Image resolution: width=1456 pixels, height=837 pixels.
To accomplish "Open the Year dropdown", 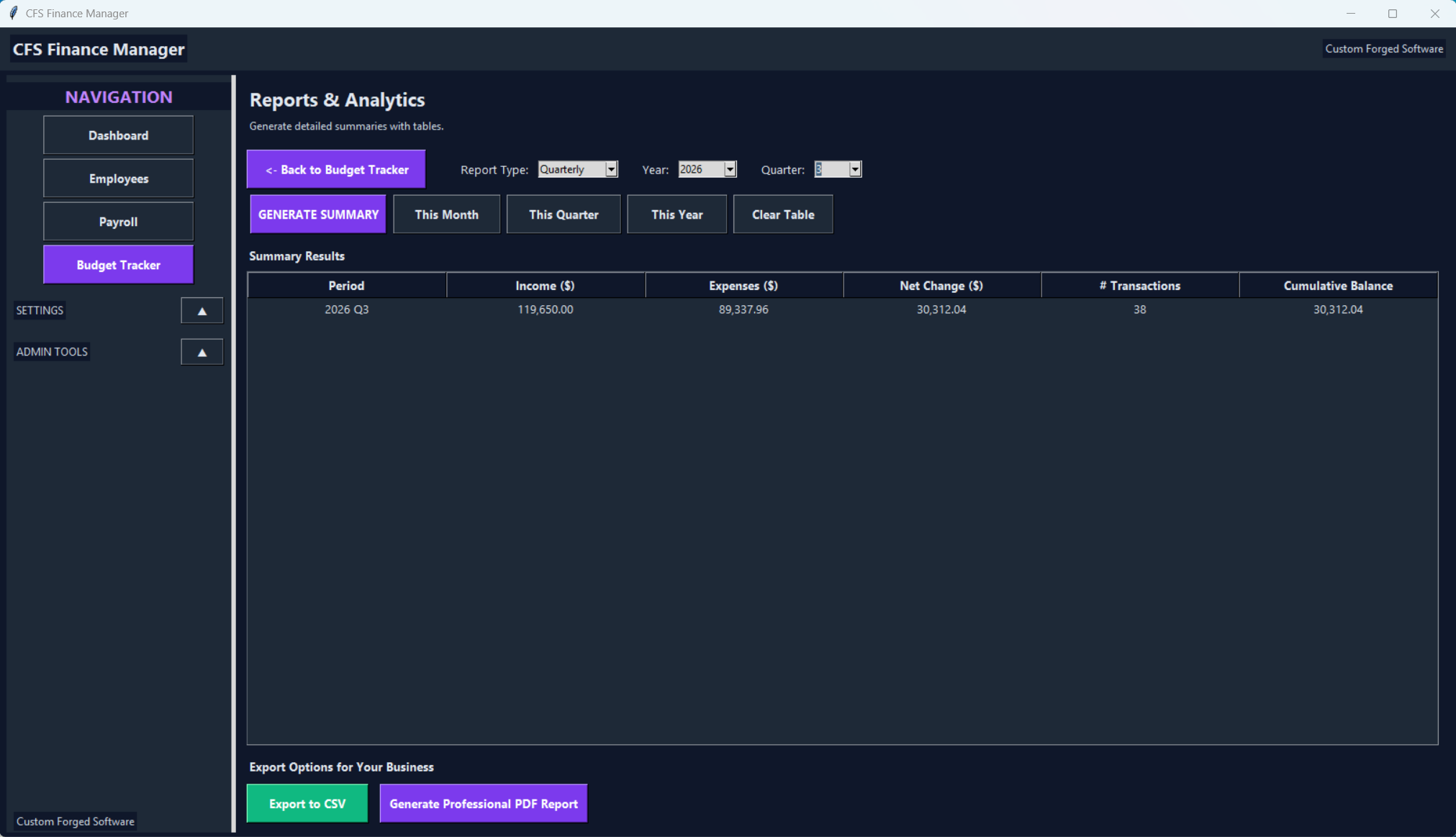I will pyautogui.click(x=730, y=169).
